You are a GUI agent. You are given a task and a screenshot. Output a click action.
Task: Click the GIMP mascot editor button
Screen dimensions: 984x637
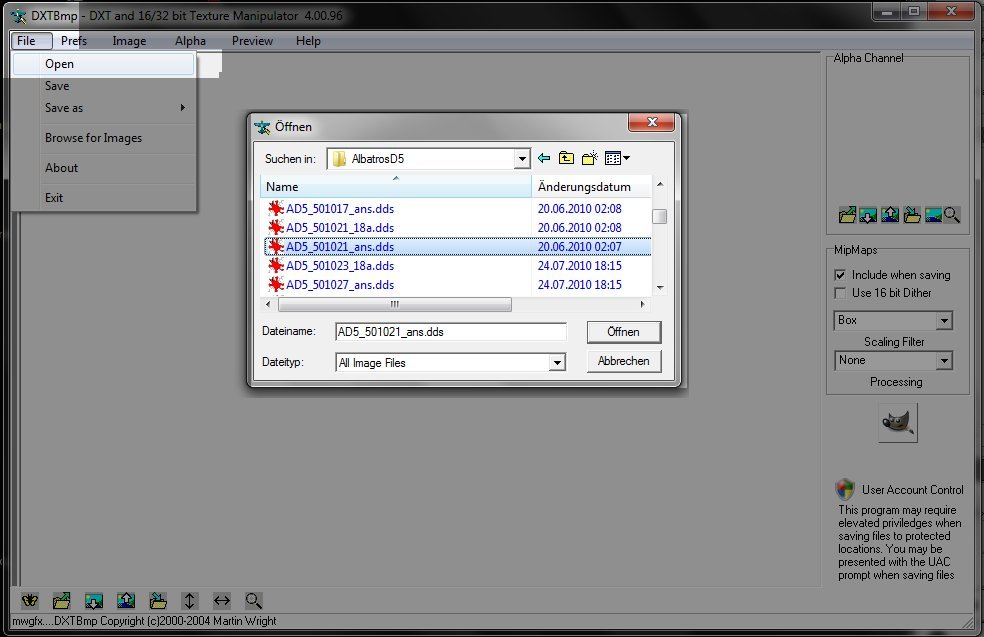point(897,423)
